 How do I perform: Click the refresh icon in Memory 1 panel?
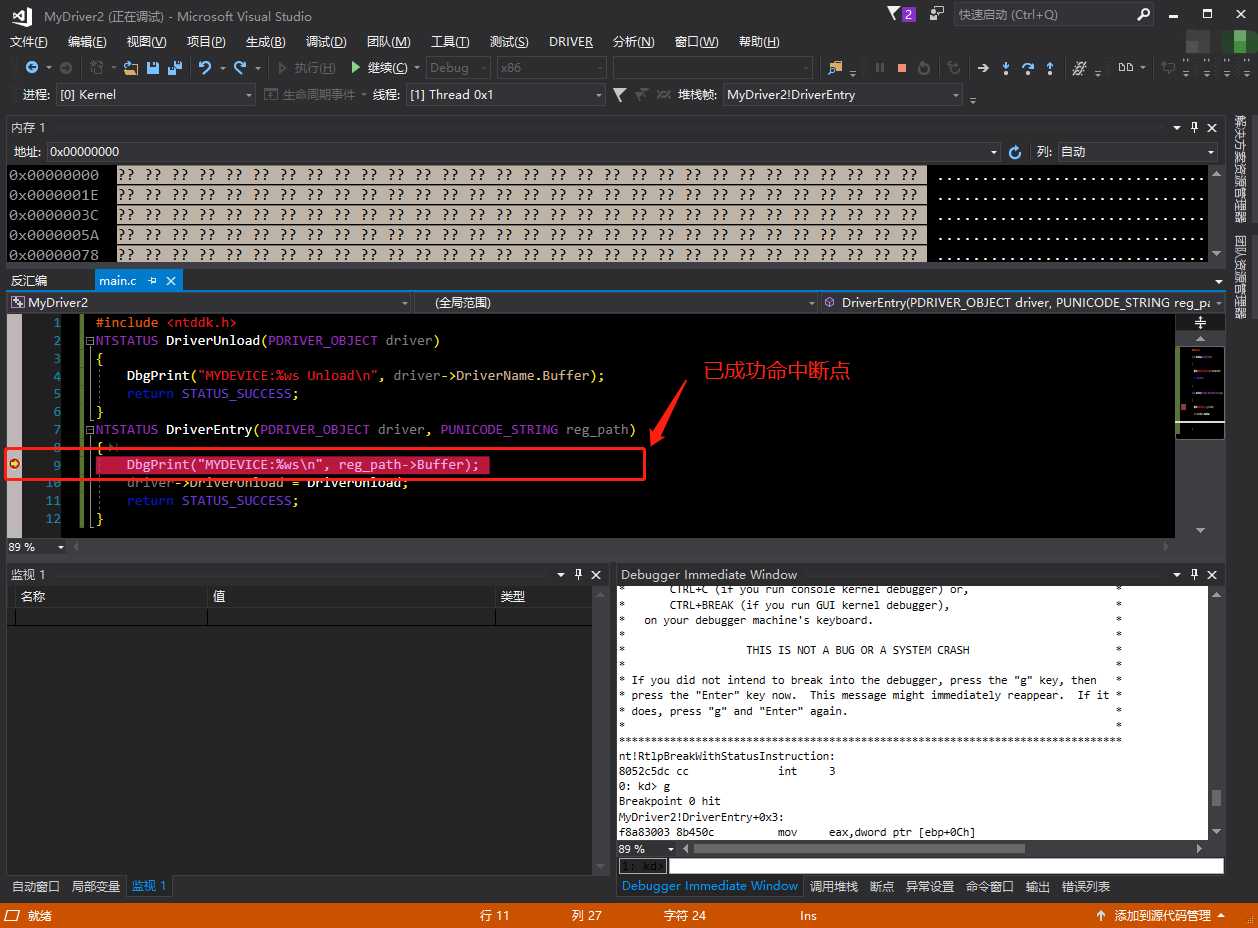[1015, 152]
